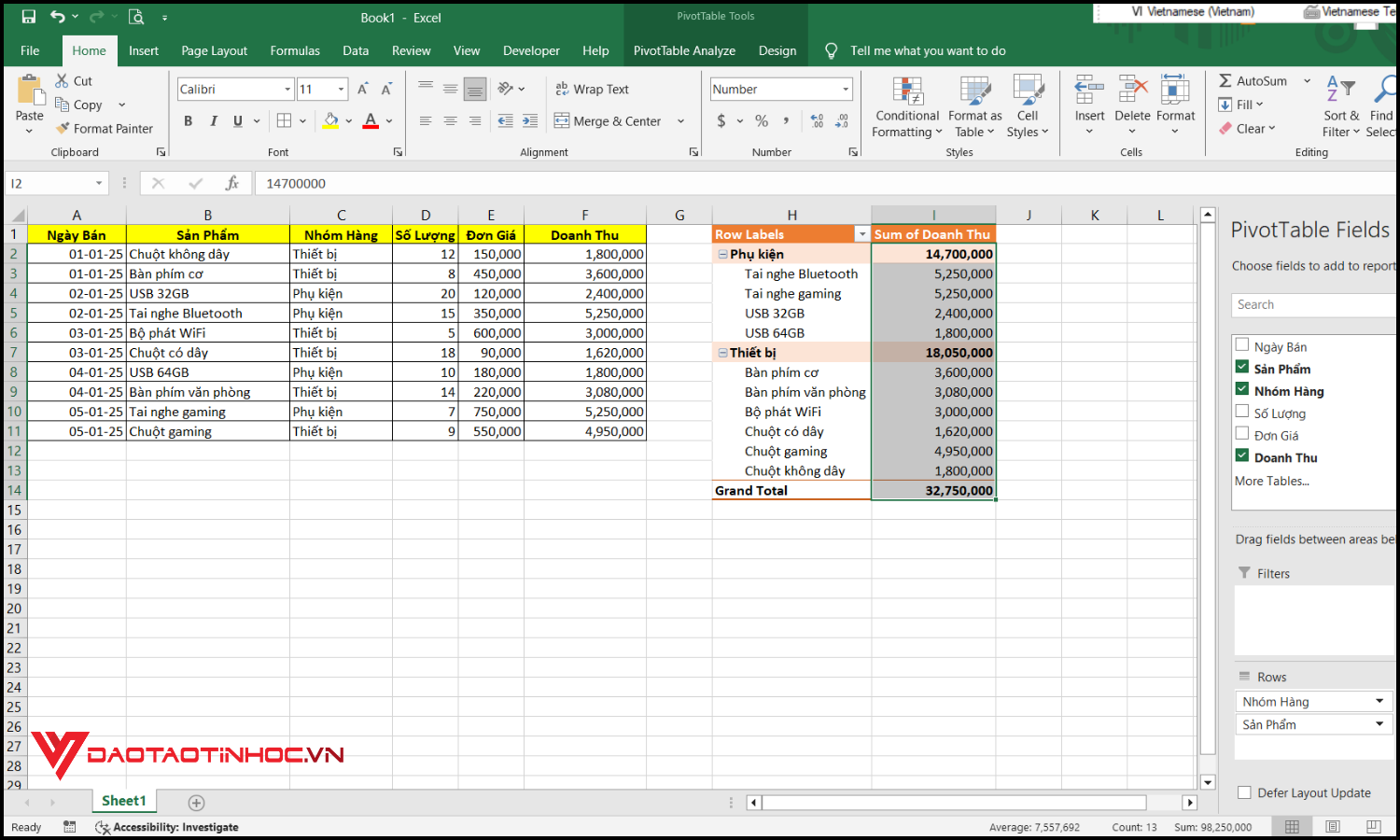This screenshot has width=1400, height=840.
Task: Pick the yellow Fill Color swatch
Action: click(331, 120)
